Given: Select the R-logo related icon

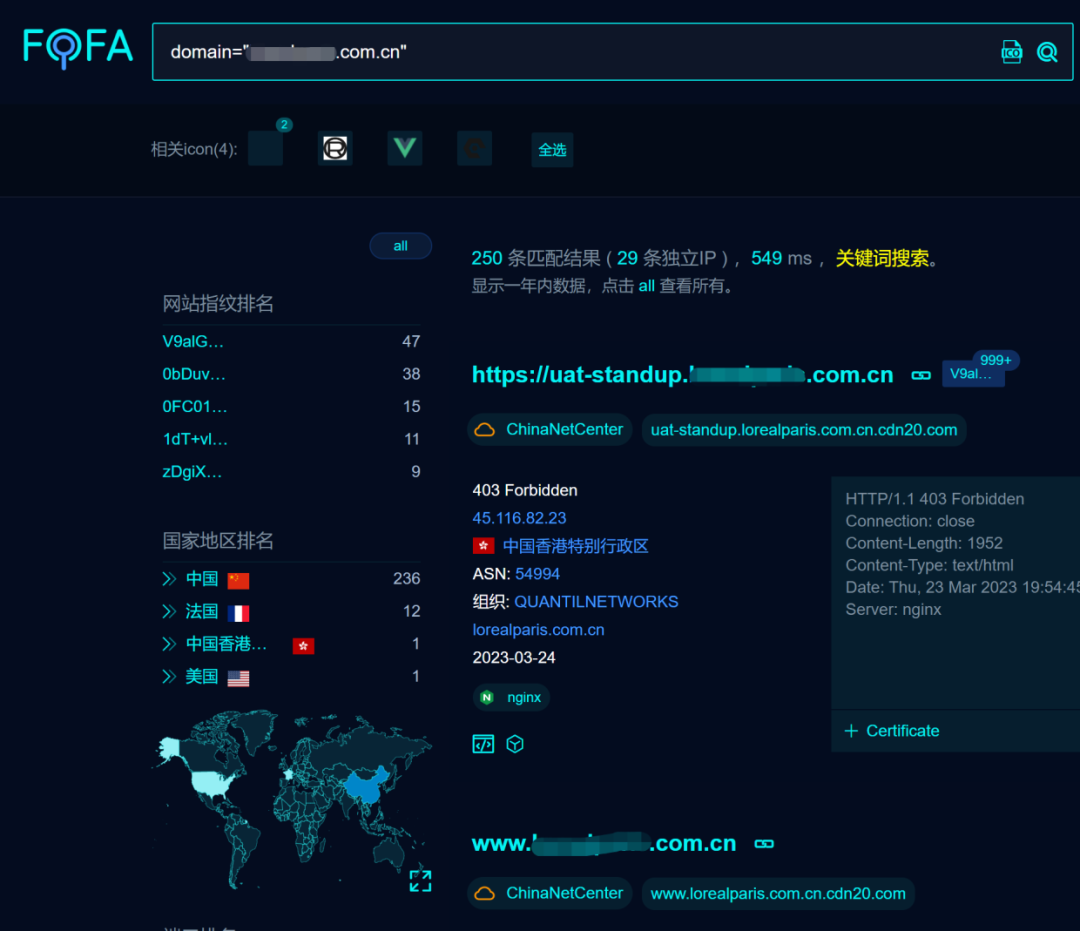Looking at the screenshot, I should (335, 148).
